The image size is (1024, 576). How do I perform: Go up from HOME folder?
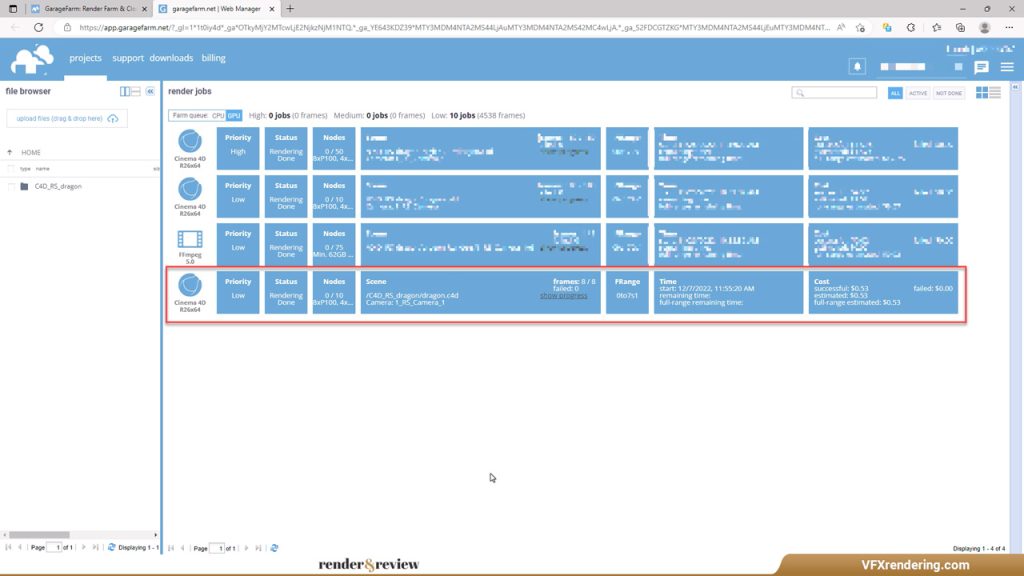[10, 152]
